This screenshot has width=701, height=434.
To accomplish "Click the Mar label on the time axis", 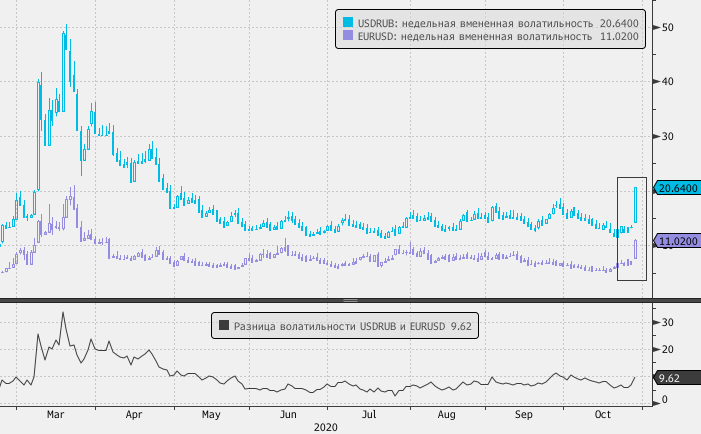I will 56,413.
